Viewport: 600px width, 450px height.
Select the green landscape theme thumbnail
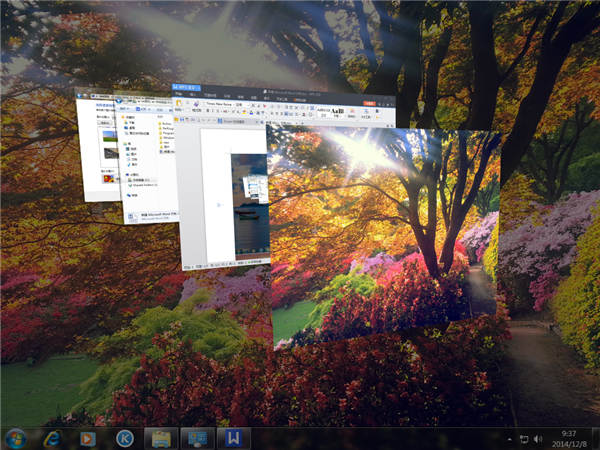point(109,135)
